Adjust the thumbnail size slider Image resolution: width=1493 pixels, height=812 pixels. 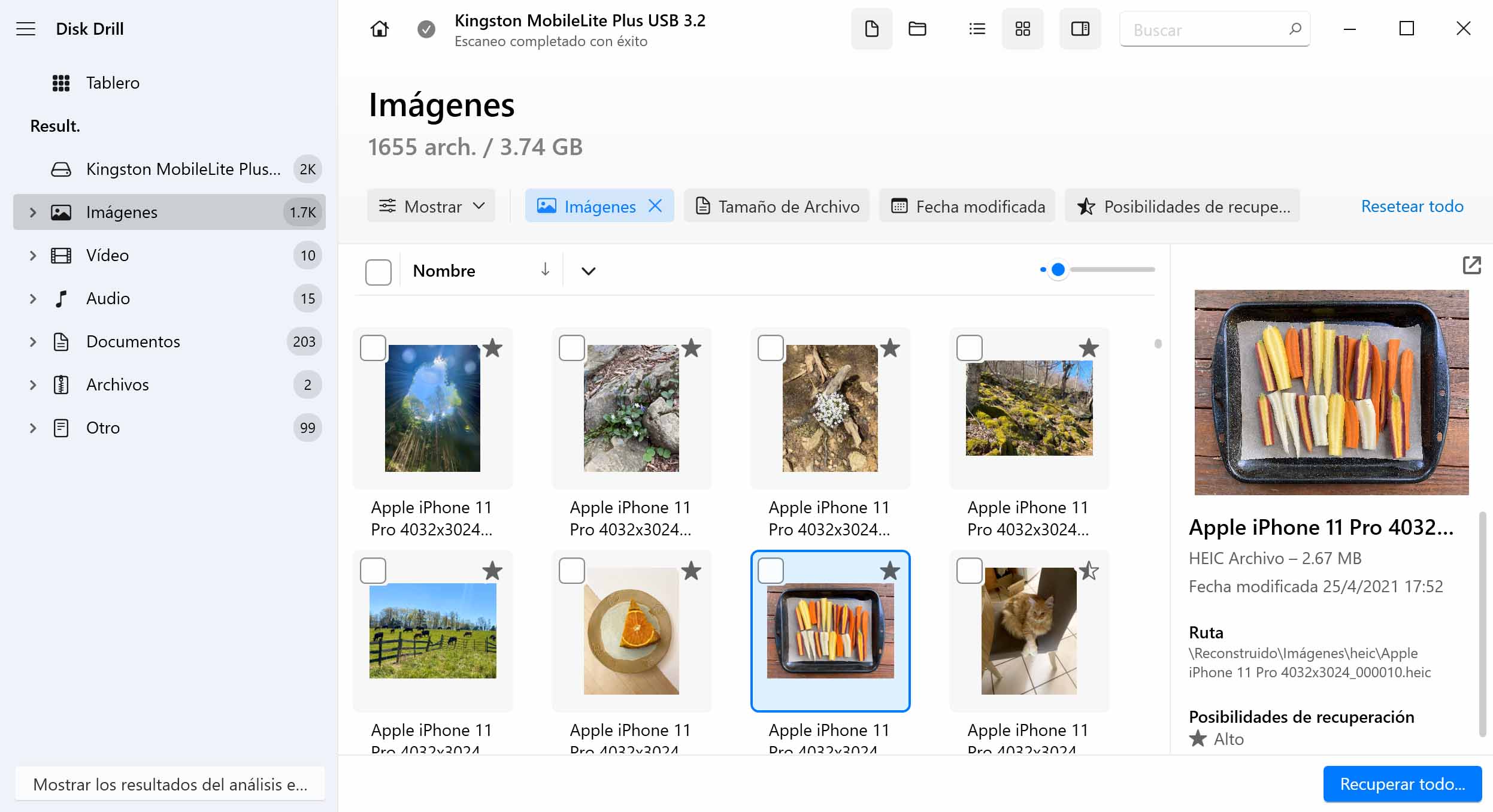coord(1058,269)
